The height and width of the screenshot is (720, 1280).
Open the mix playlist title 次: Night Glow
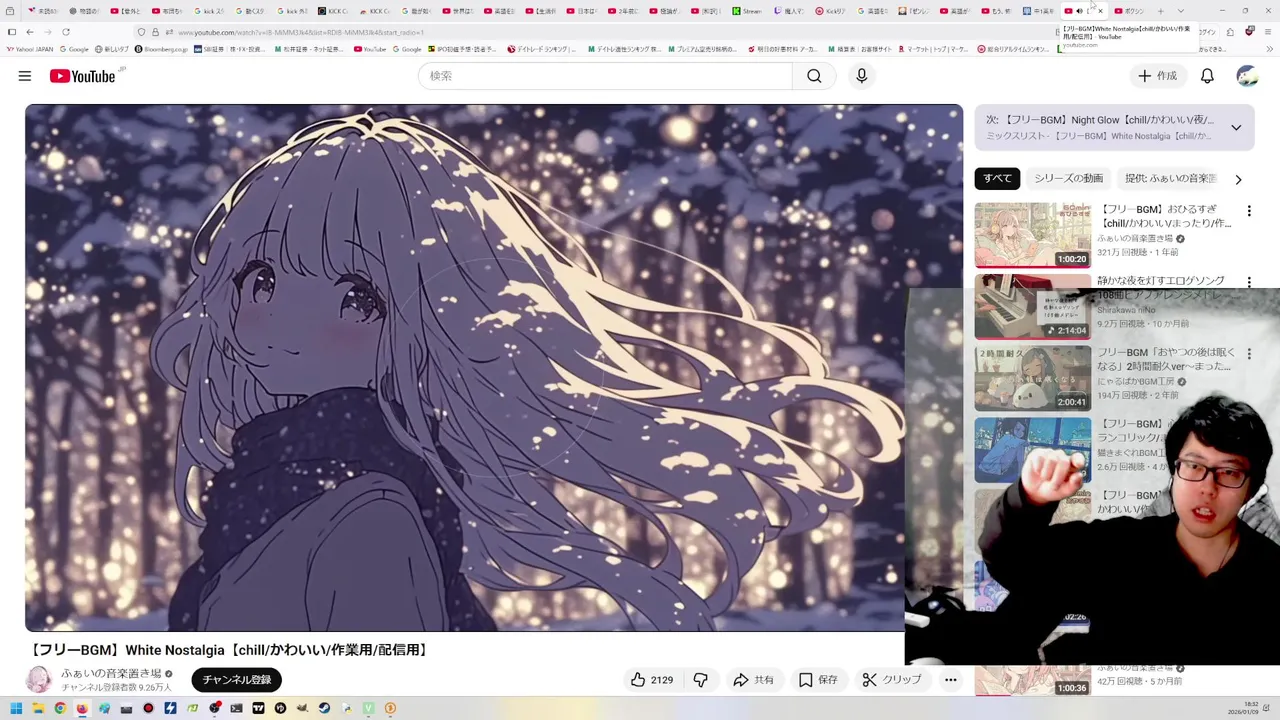tap(1100, 120)
